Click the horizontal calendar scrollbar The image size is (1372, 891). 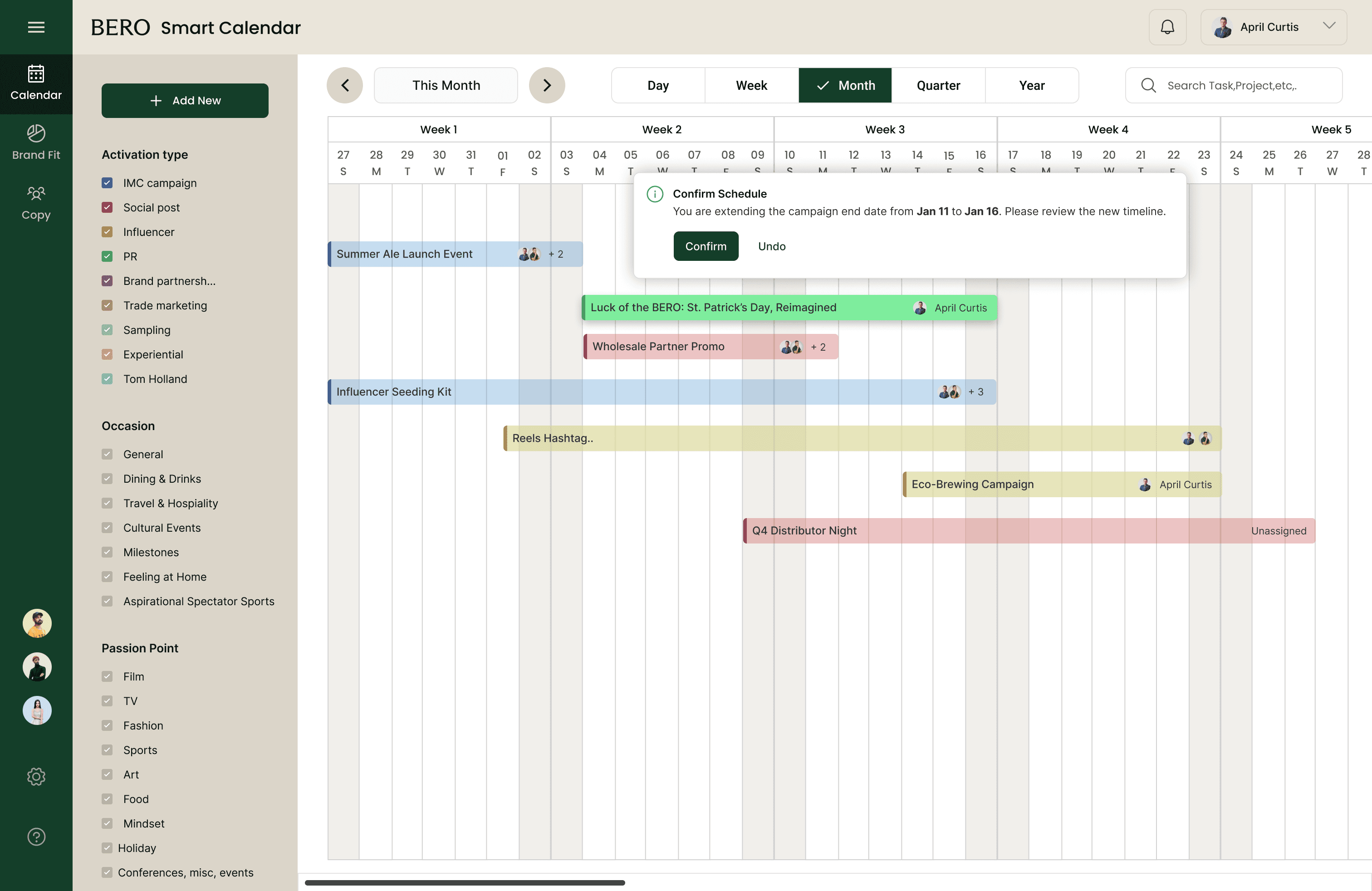coord(465,882)
